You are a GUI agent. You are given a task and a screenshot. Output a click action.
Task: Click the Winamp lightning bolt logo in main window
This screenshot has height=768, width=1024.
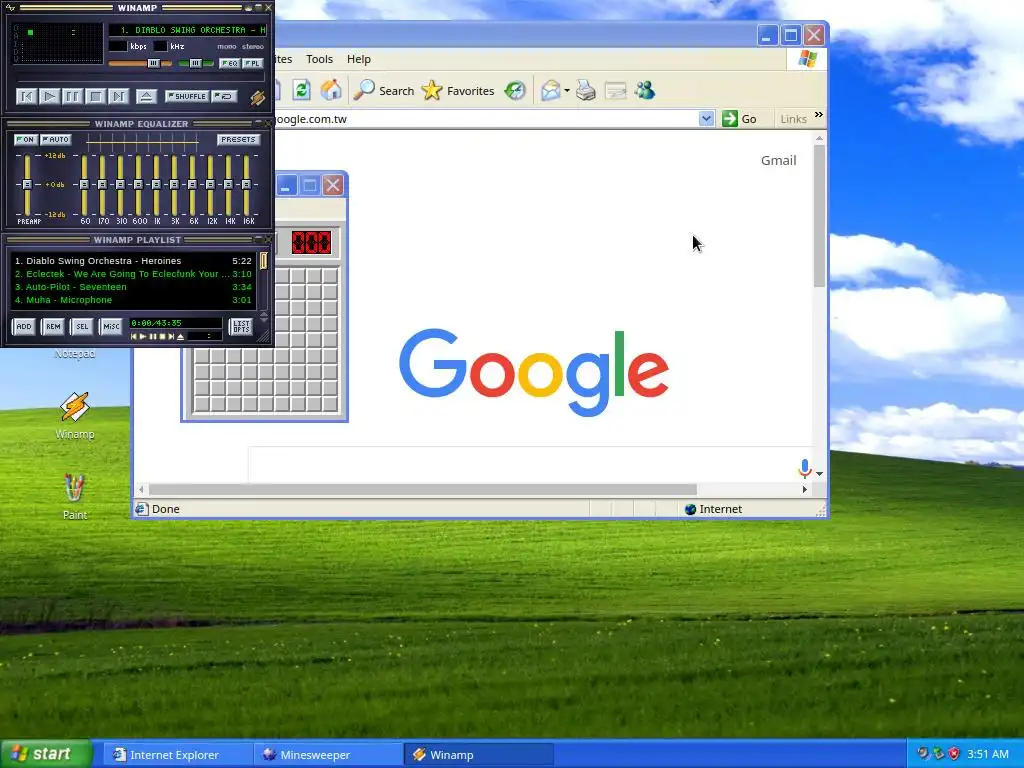(257, 97)
